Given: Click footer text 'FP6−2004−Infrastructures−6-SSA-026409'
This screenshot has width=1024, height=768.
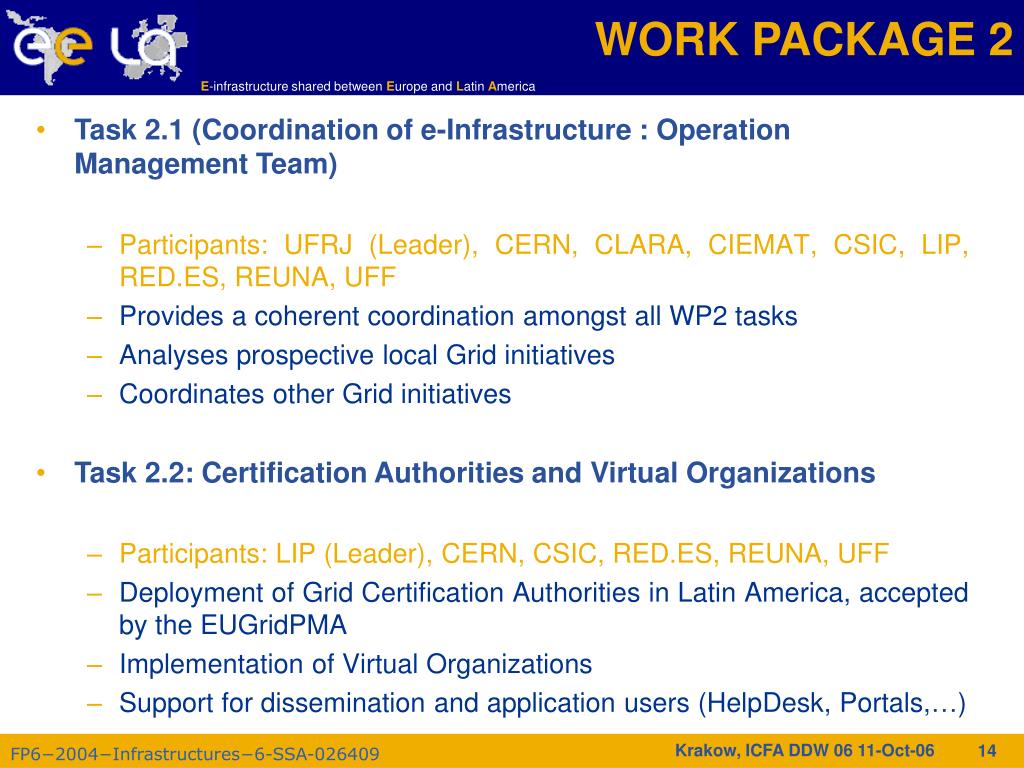Looking at the screenshot, I should 195,754.
